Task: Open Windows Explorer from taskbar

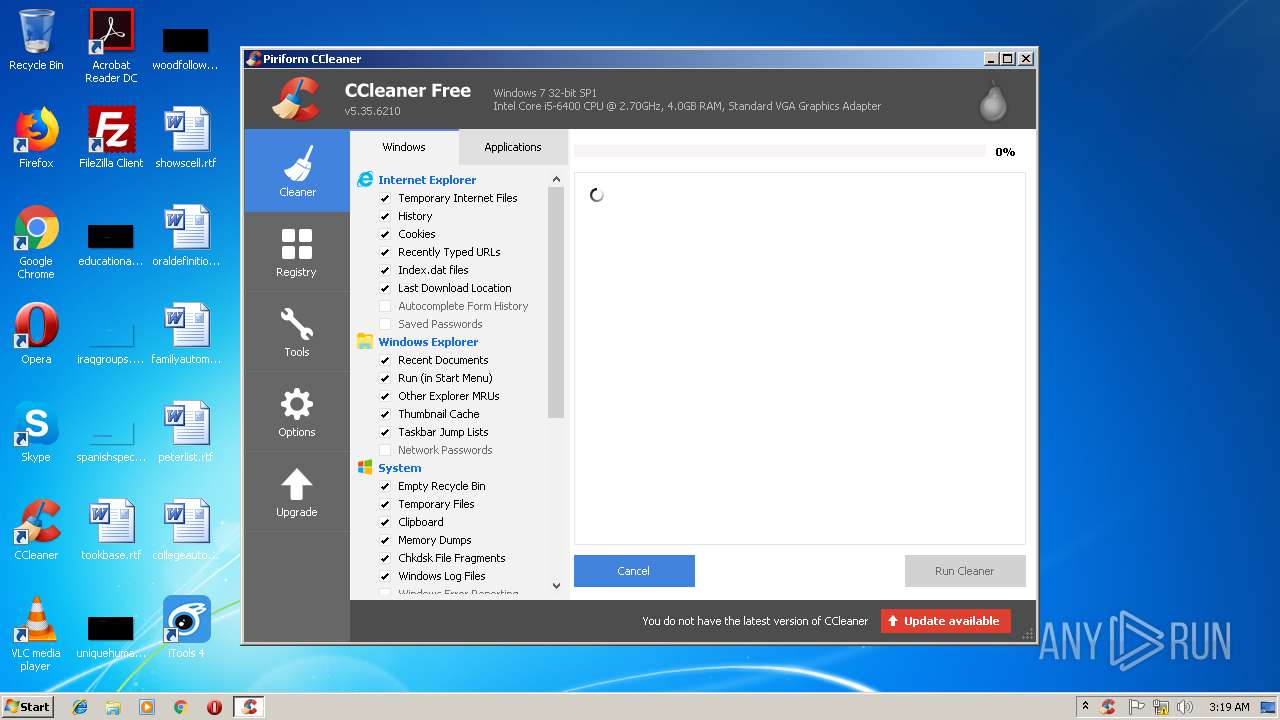Action: (113, 707)
